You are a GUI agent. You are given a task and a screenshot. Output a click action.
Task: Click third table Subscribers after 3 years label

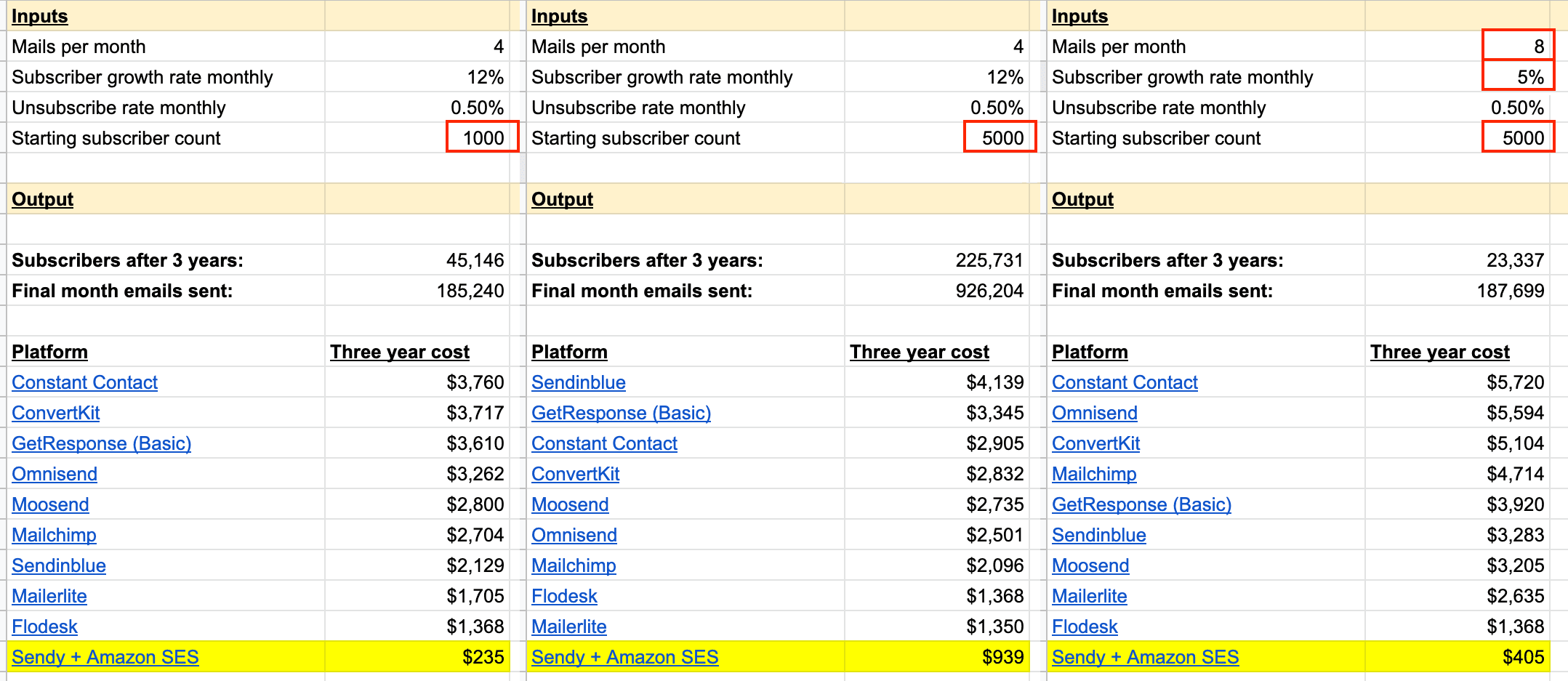tap(1167, 260)
